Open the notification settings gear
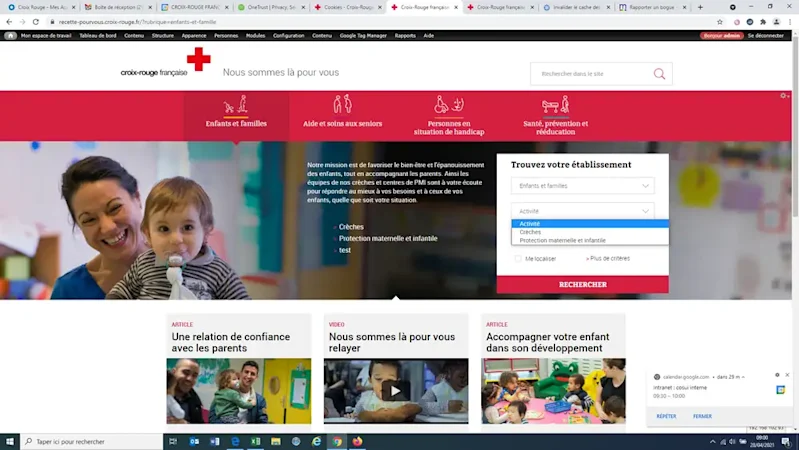Viewport: 799px width, 450px height. click(777, 375)
